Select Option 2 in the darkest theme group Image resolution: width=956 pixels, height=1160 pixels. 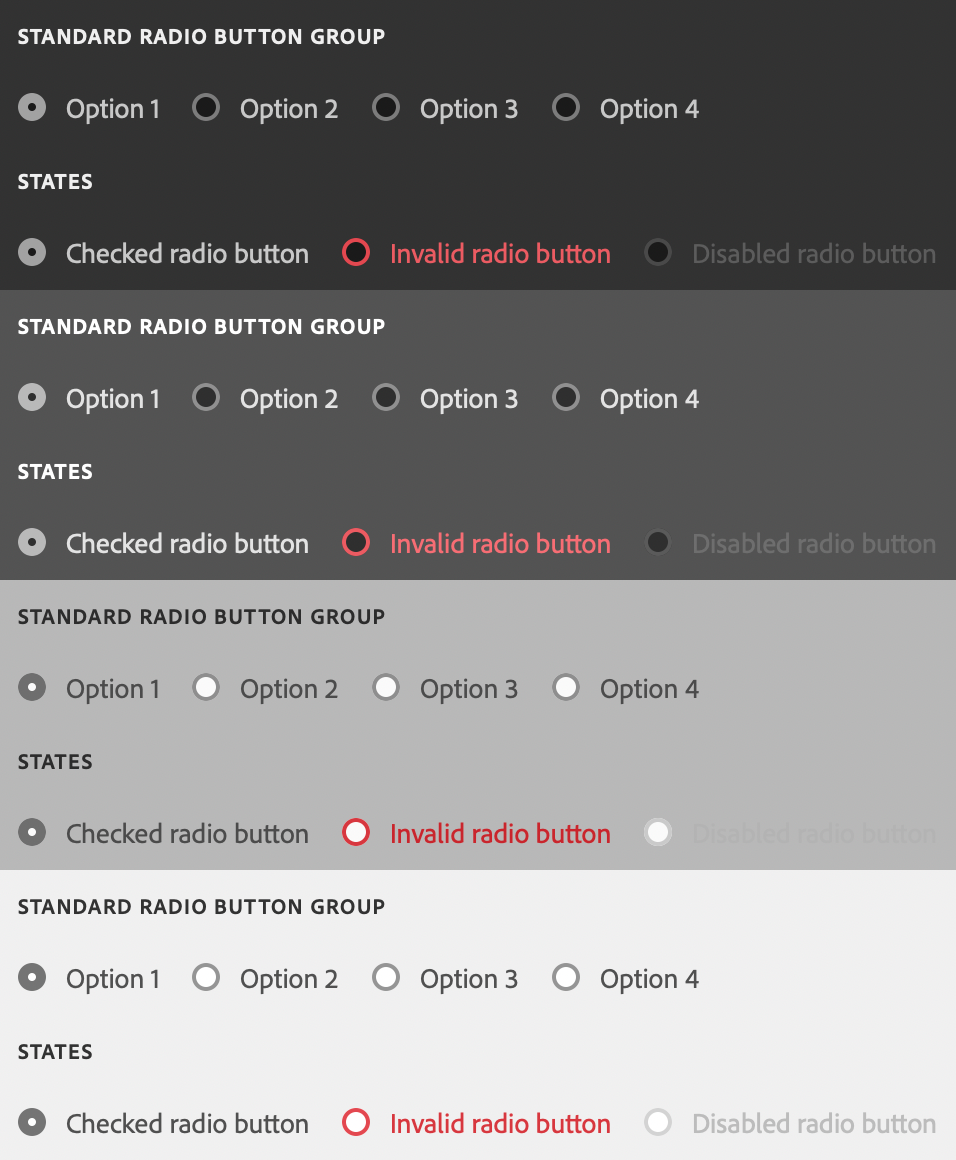206,108
